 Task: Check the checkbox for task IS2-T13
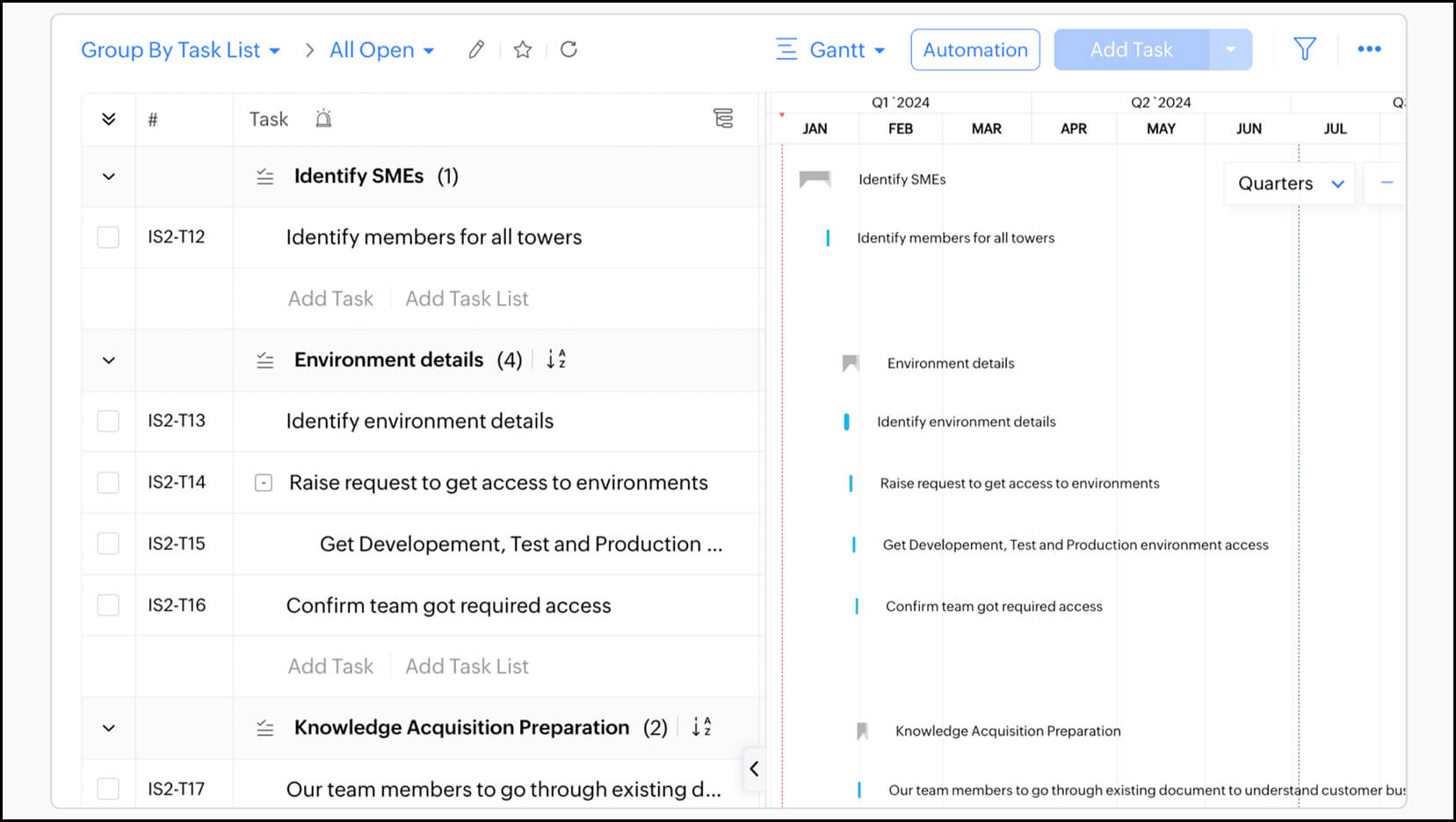pos(108,421)
